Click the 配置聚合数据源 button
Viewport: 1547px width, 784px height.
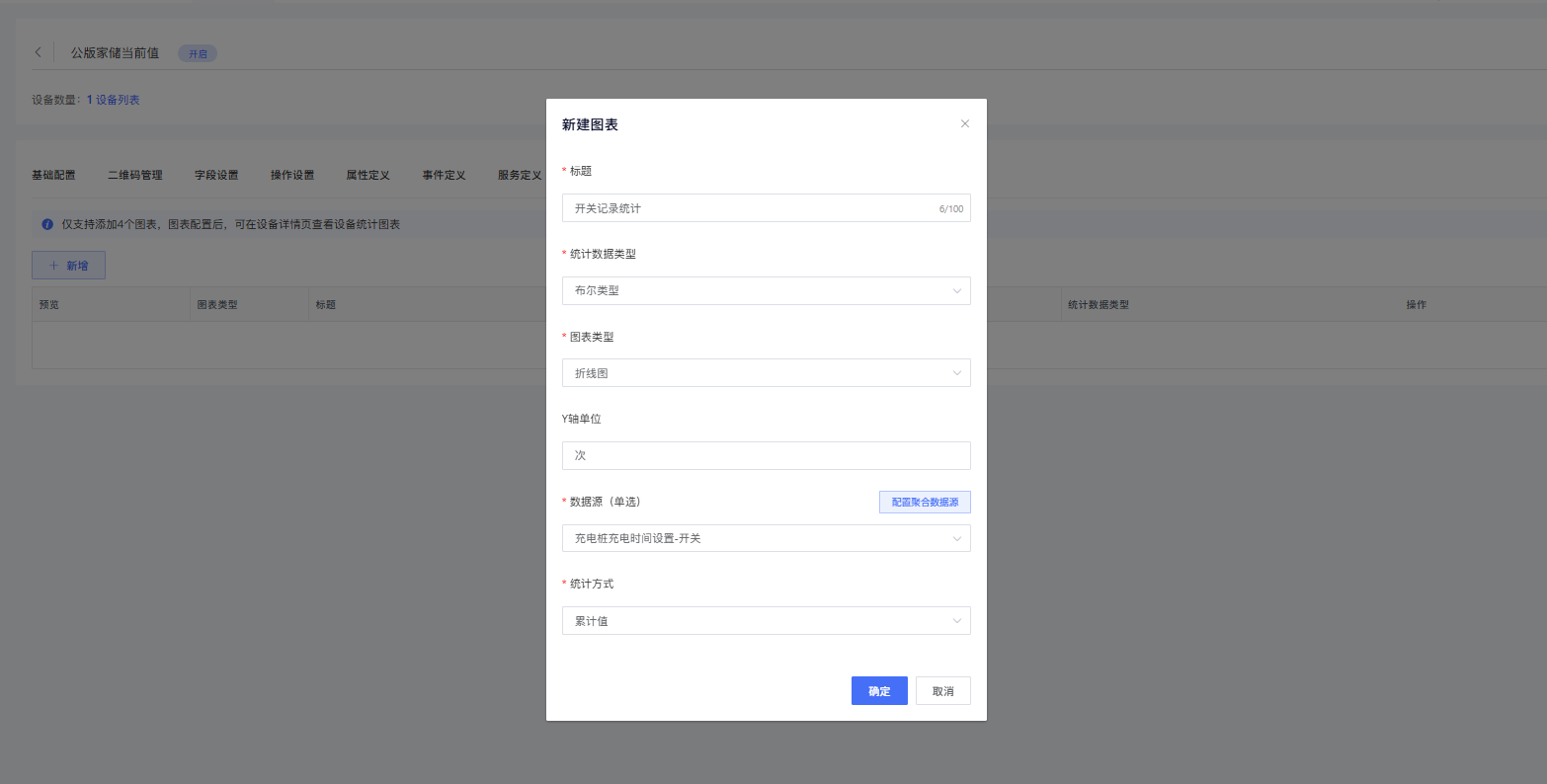[x=925, y=502]
